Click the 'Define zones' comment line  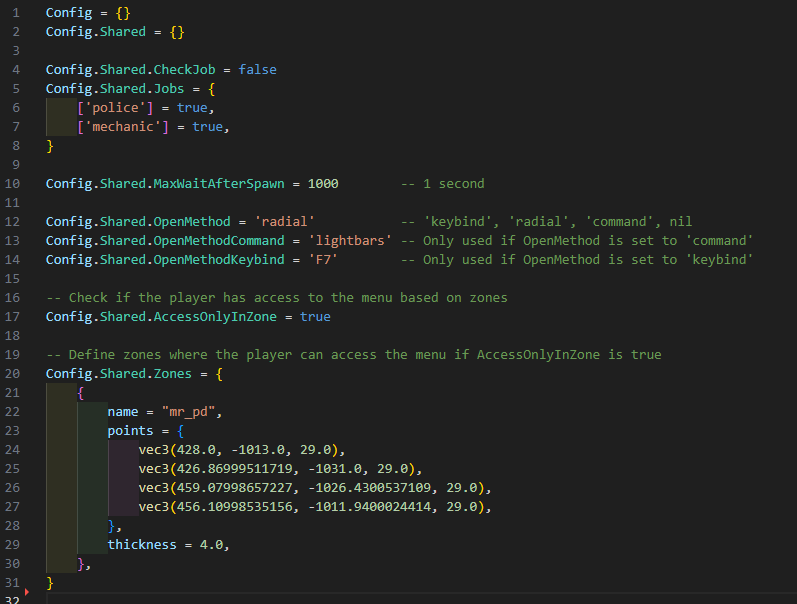click(353, 355)
